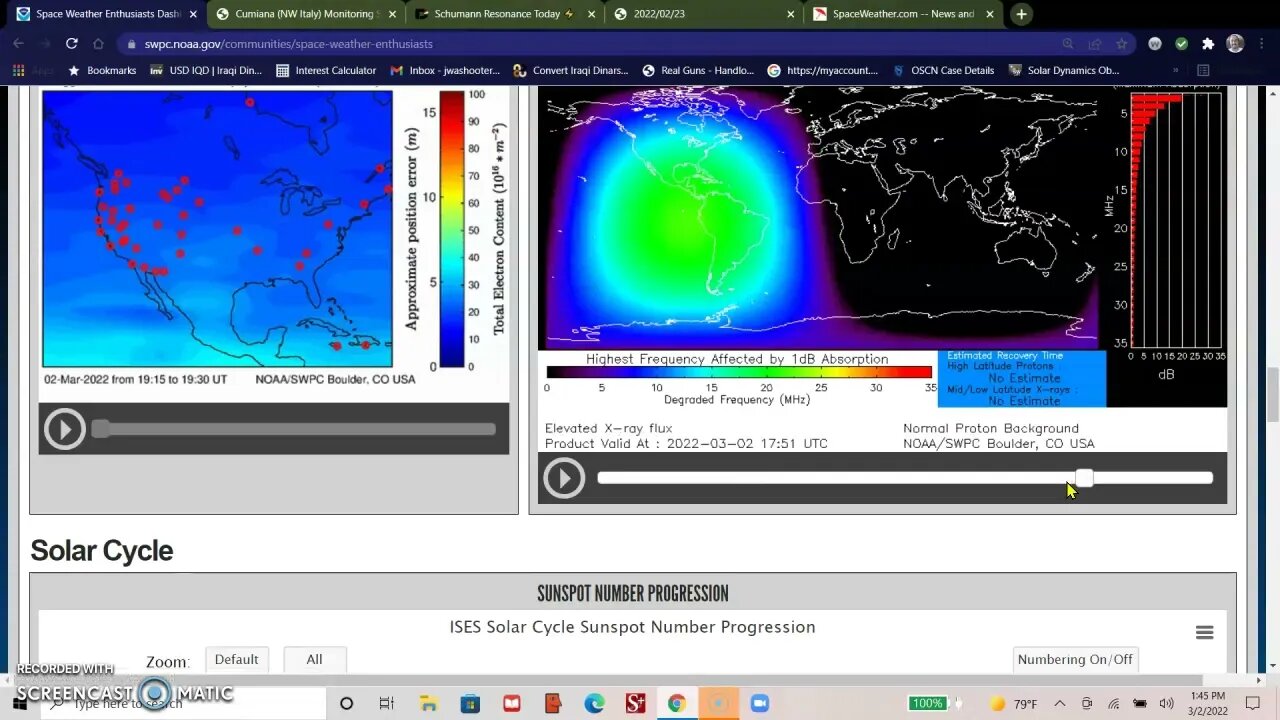Select the Space Weather Enthusiasts Dashboard tab
Screen dimensions: 1280x720
[x=105, y=14]
